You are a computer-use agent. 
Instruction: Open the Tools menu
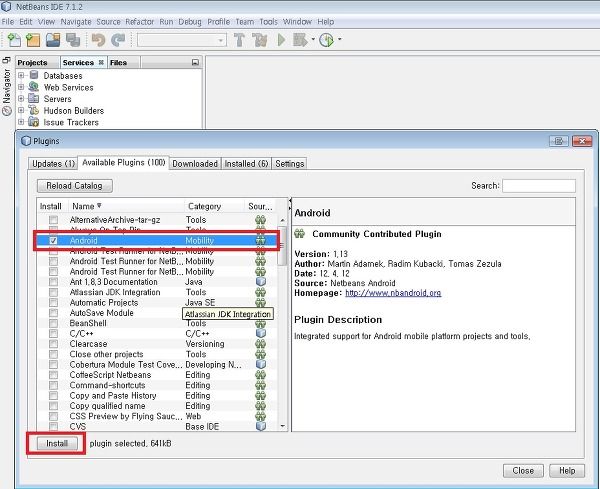[x=268, y=22]
